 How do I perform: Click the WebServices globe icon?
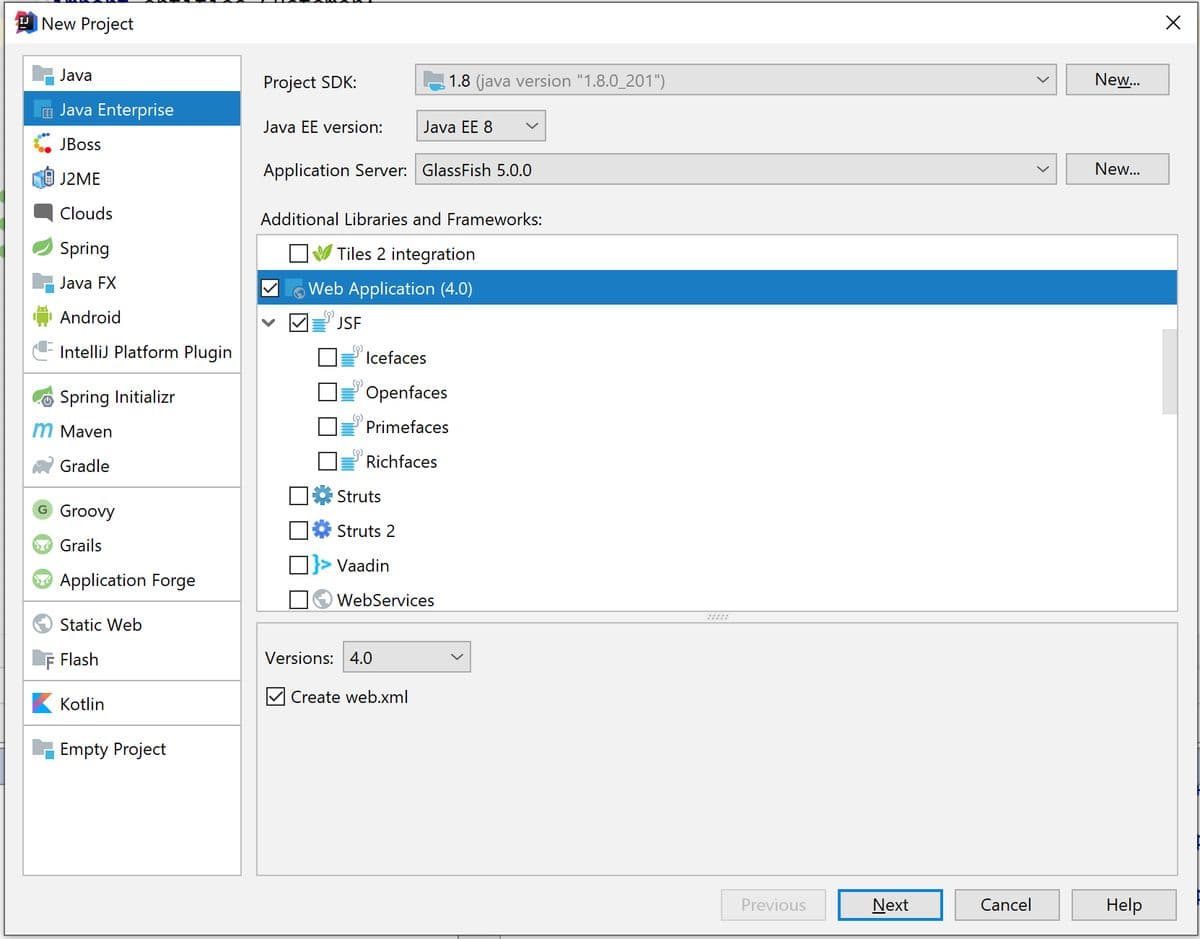click(322, 600)
